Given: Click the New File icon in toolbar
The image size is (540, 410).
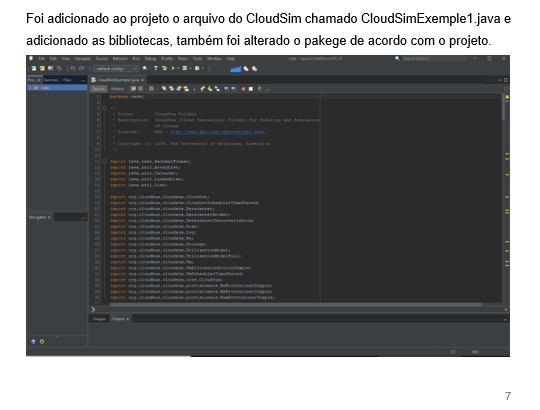Looking at the screenshot, I should point(34,69).
